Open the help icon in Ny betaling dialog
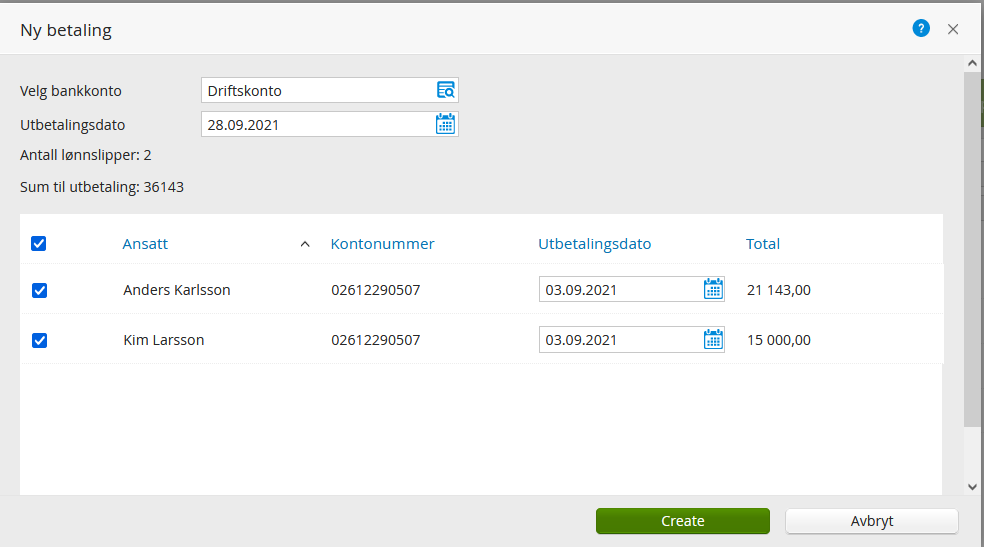The width and height of the screenshot is (984, 547). tap(921, 28)
